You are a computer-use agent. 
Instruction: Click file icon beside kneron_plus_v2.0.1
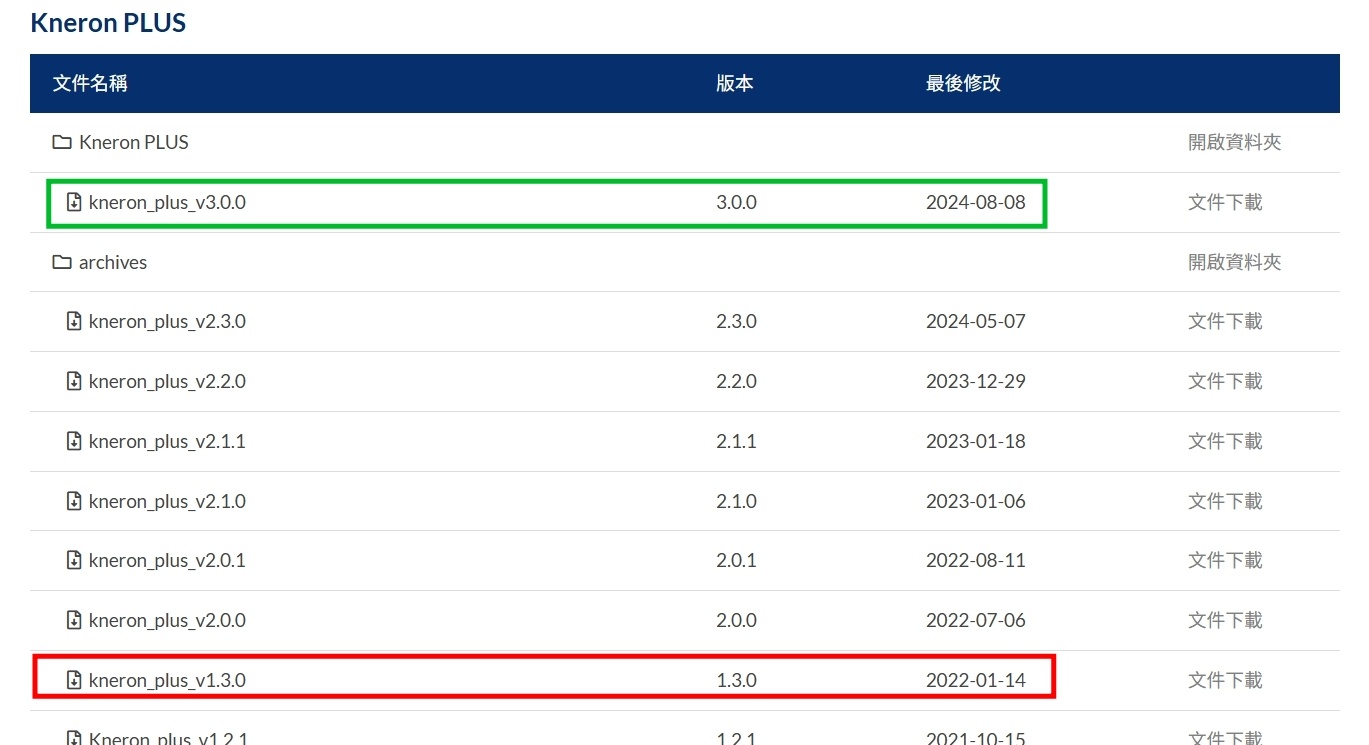tap(73, 560)
